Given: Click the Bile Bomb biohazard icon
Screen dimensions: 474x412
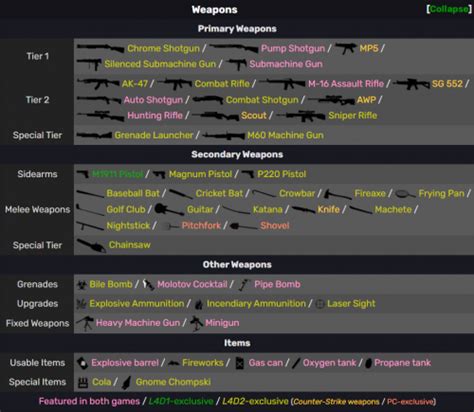Looking at the screenshot, I should (82, 285).
